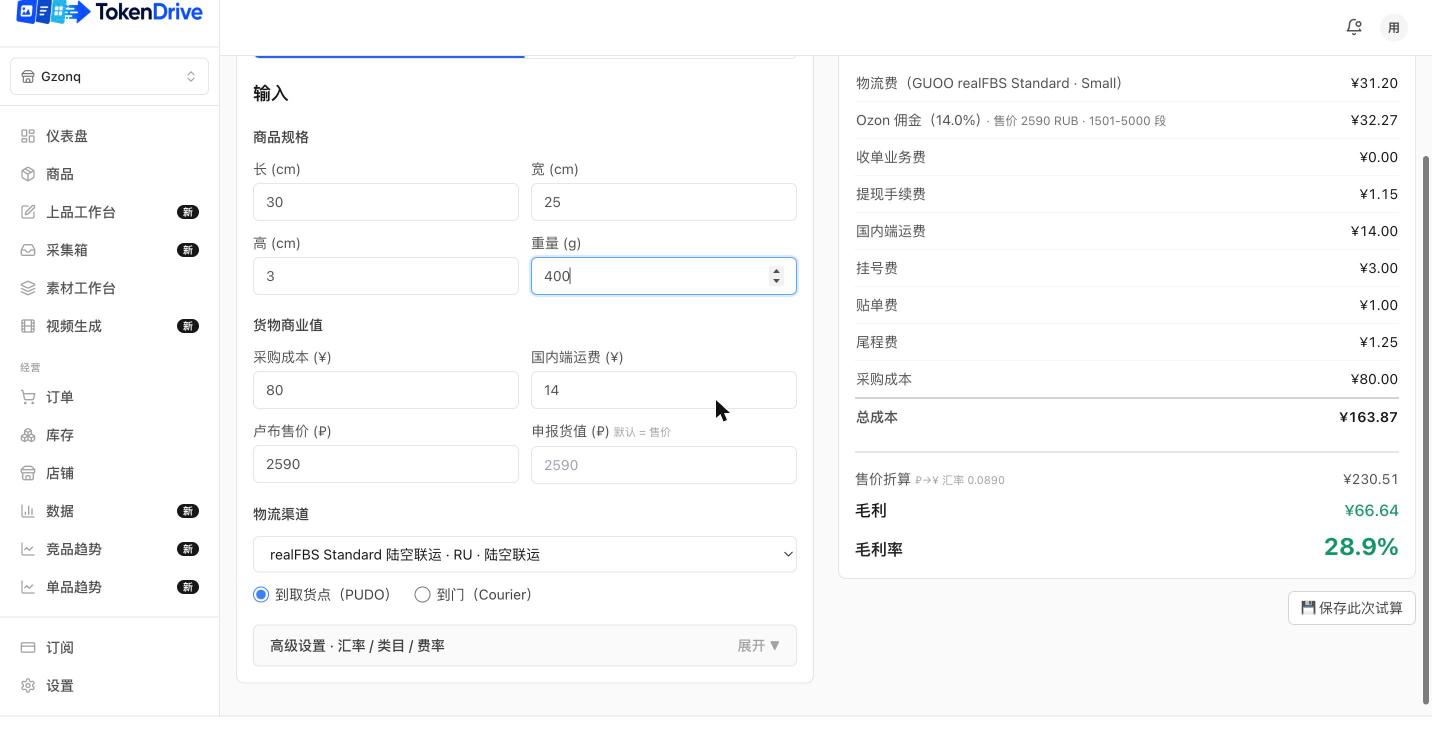This screenshot has width=1432, height=735.
Task: Click the 毛利 ¥66.64 value
Action: (x=1371, y=510)
